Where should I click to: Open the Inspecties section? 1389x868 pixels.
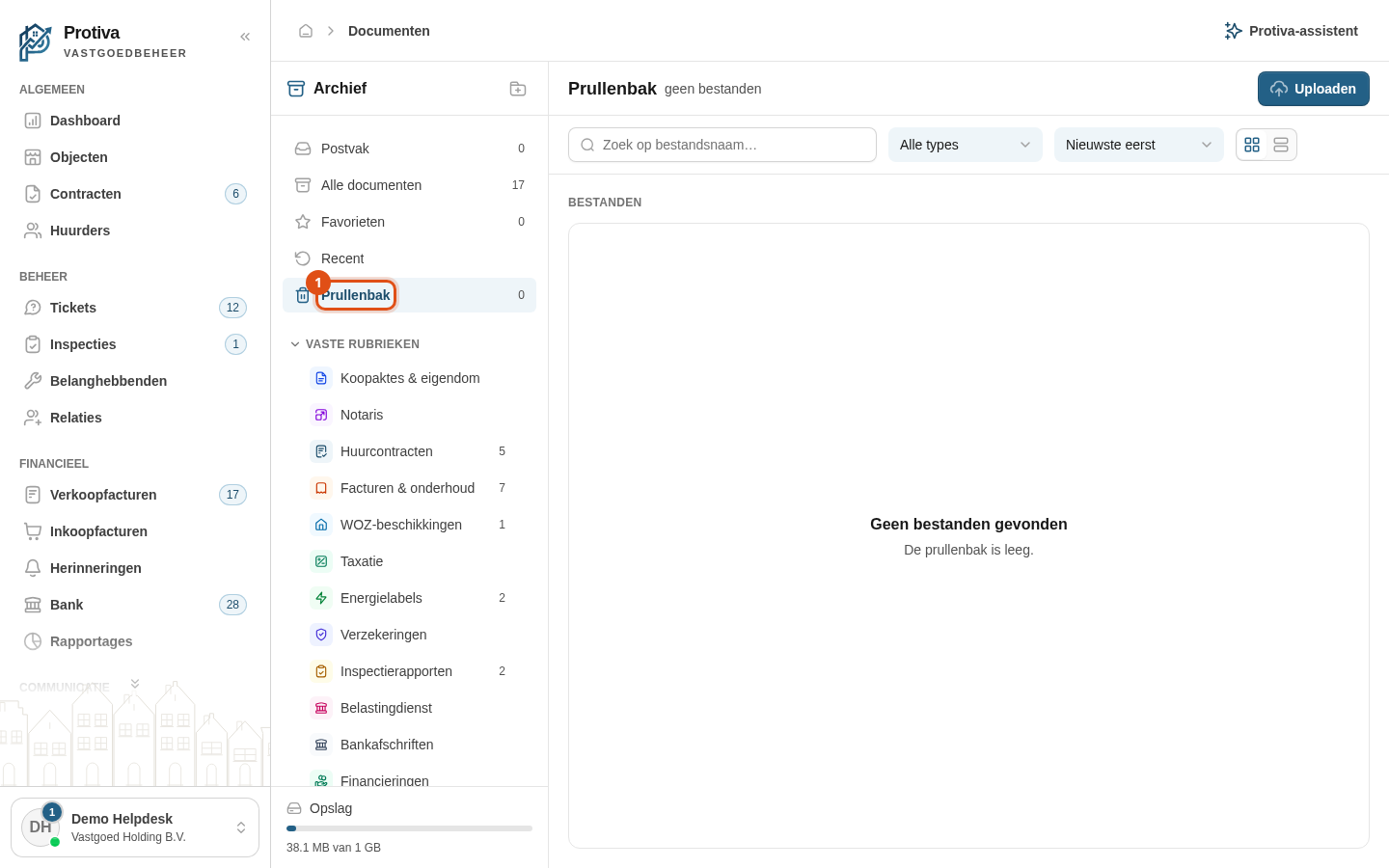point(135,344)
